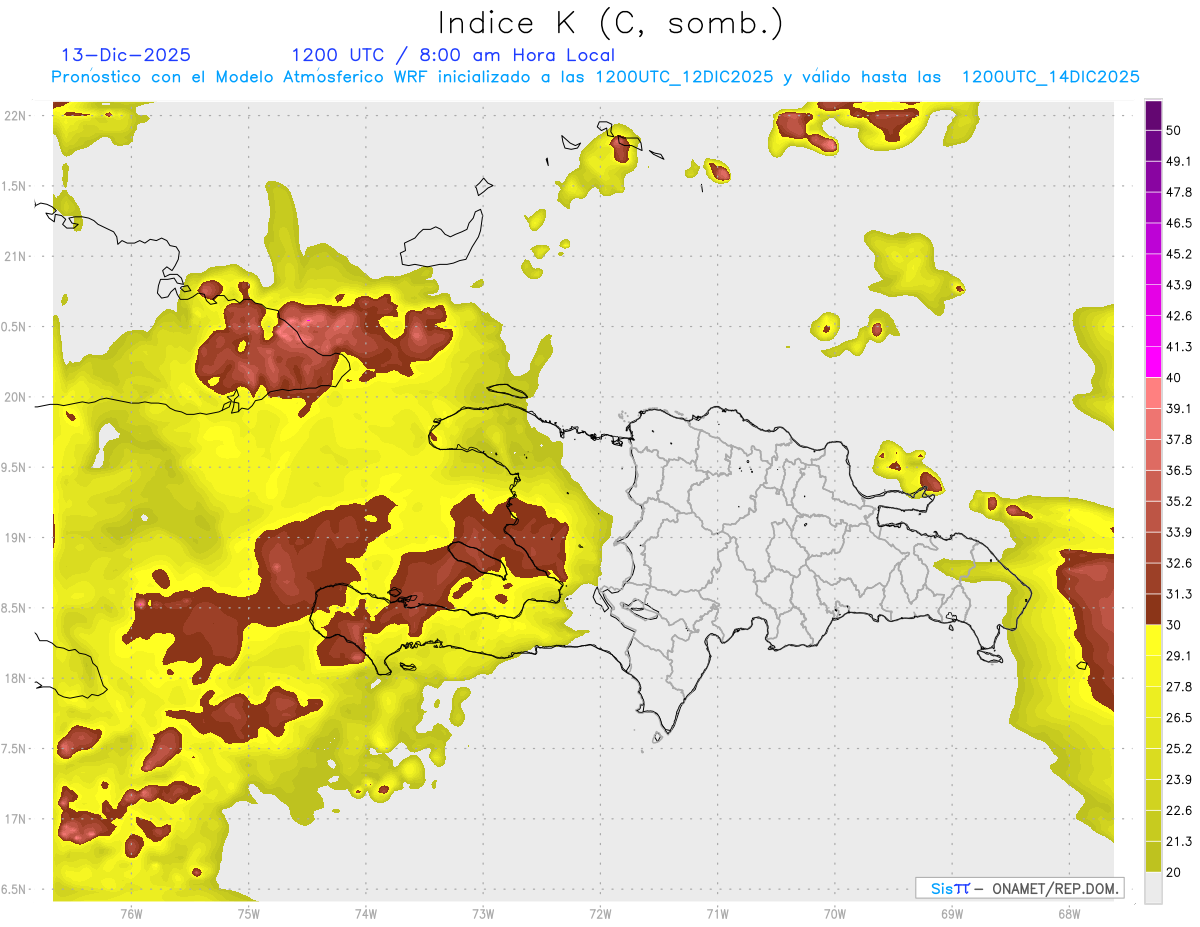The width and height of the screenshot is (1200, 927).
Task: Click the colorbar value '46.5'
Action: [1179, 224]
